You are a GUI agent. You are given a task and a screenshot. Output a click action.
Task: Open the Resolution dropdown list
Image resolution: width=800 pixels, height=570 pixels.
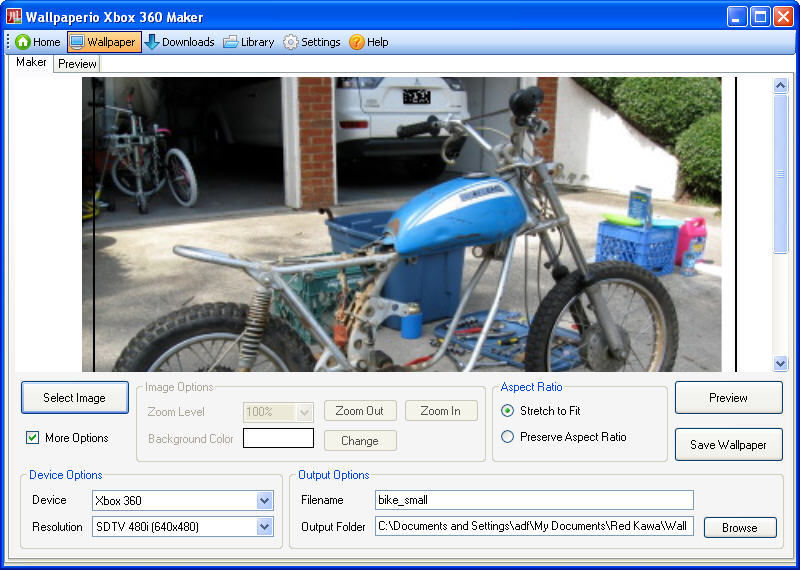[x=264, y=527]
